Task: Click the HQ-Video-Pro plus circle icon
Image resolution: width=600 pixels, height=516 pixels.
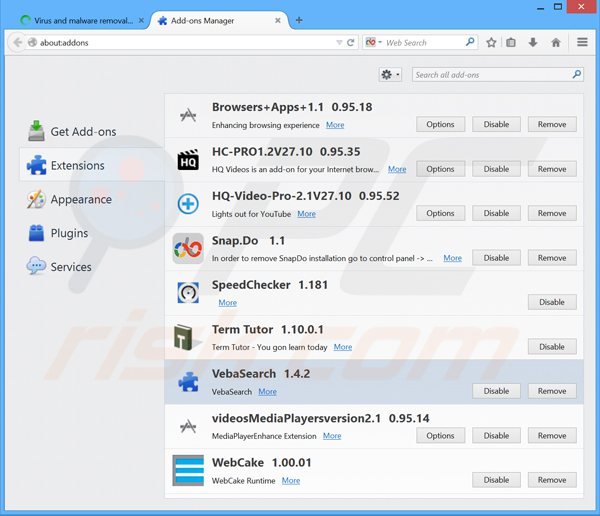Action: coord(188,204)
